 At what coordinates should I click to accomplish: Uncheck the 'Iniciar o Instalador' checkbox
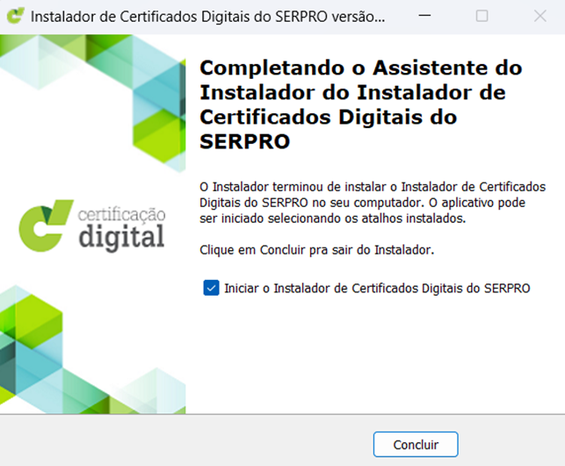coord(211,288)
